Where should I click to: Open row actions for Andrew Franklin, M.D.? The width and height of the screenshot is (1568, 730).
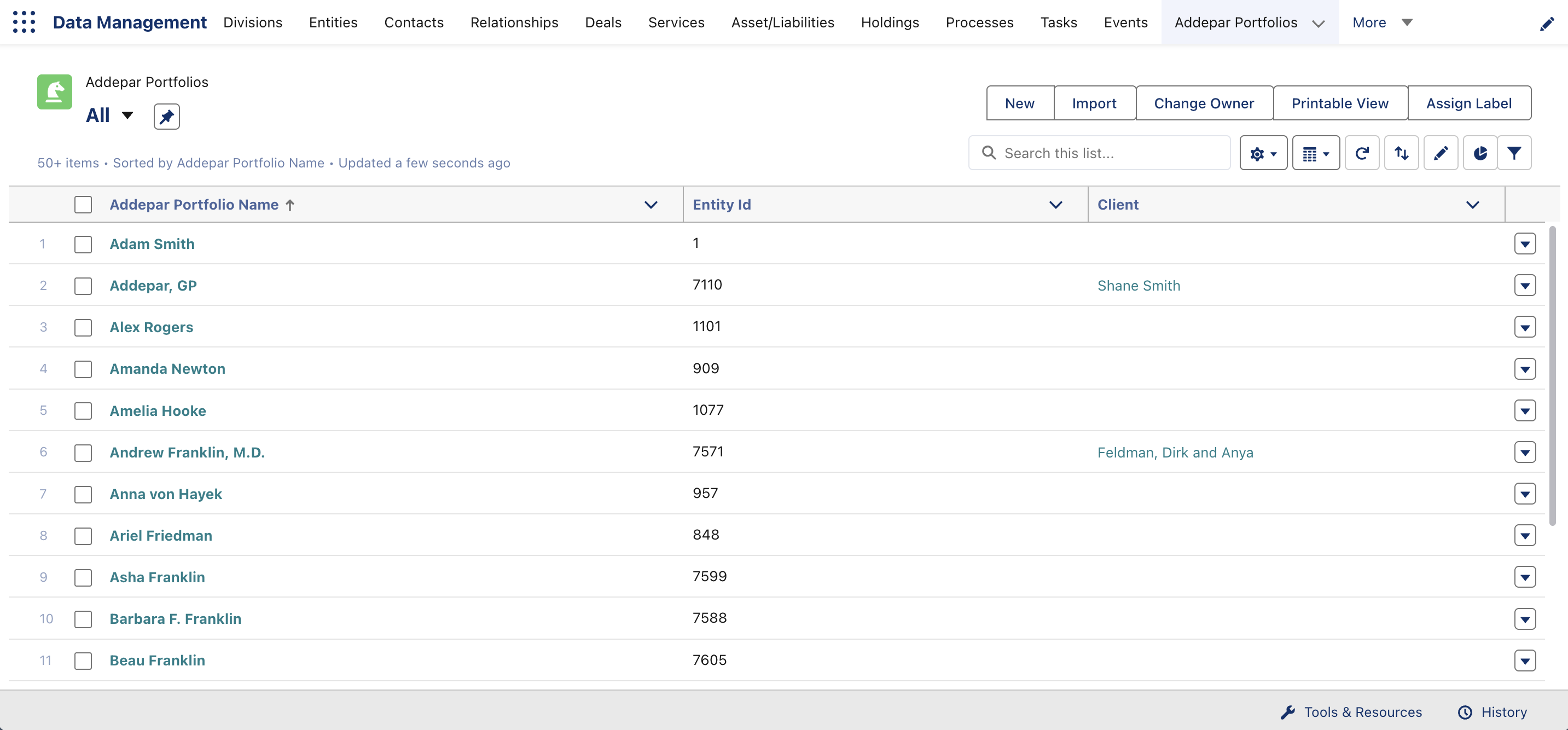tap(1525, 453)
